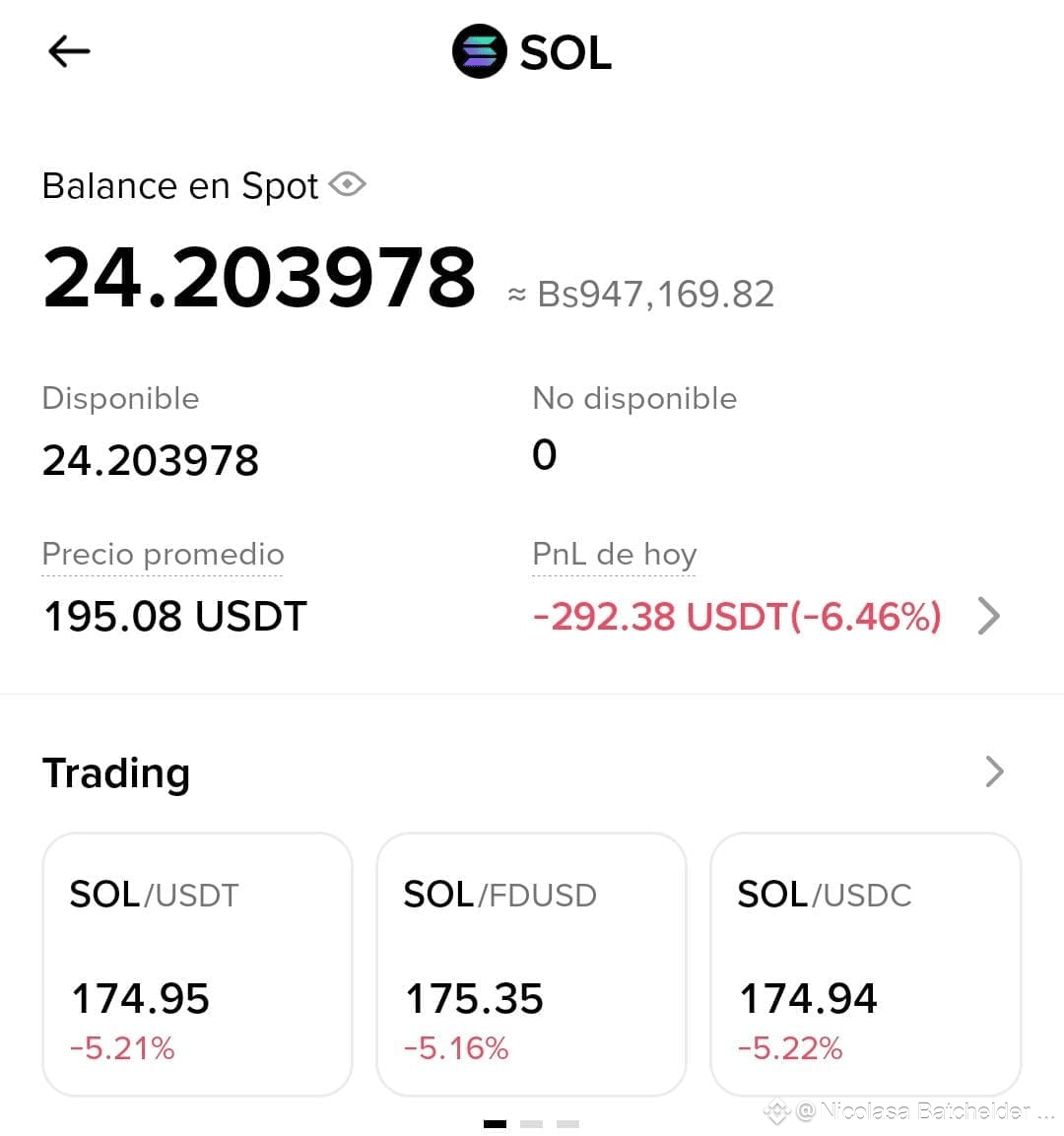1064x1136 pixels.
Task: Open today's PnL details chevron
Action: (x=989, y=616)
